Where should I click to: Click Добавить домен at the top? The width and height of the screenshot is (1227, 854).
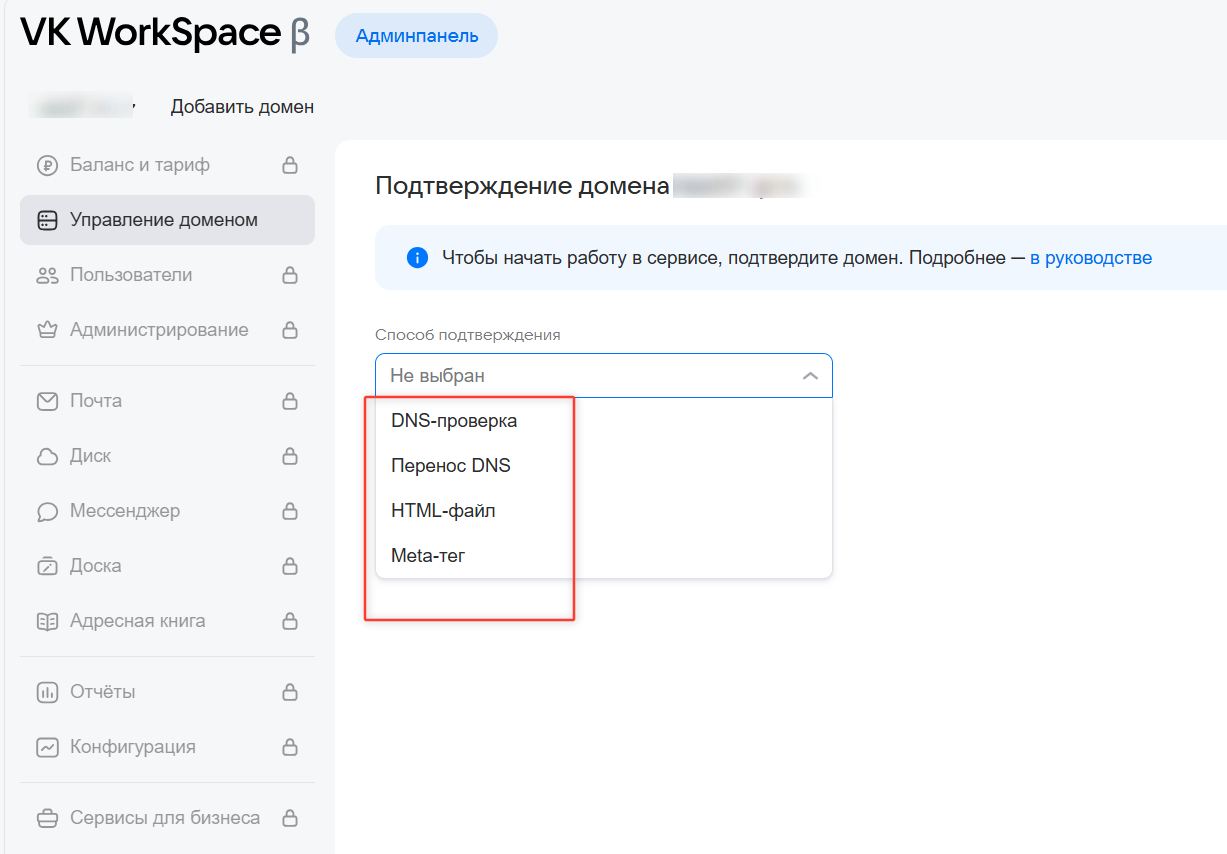point(242,106)
